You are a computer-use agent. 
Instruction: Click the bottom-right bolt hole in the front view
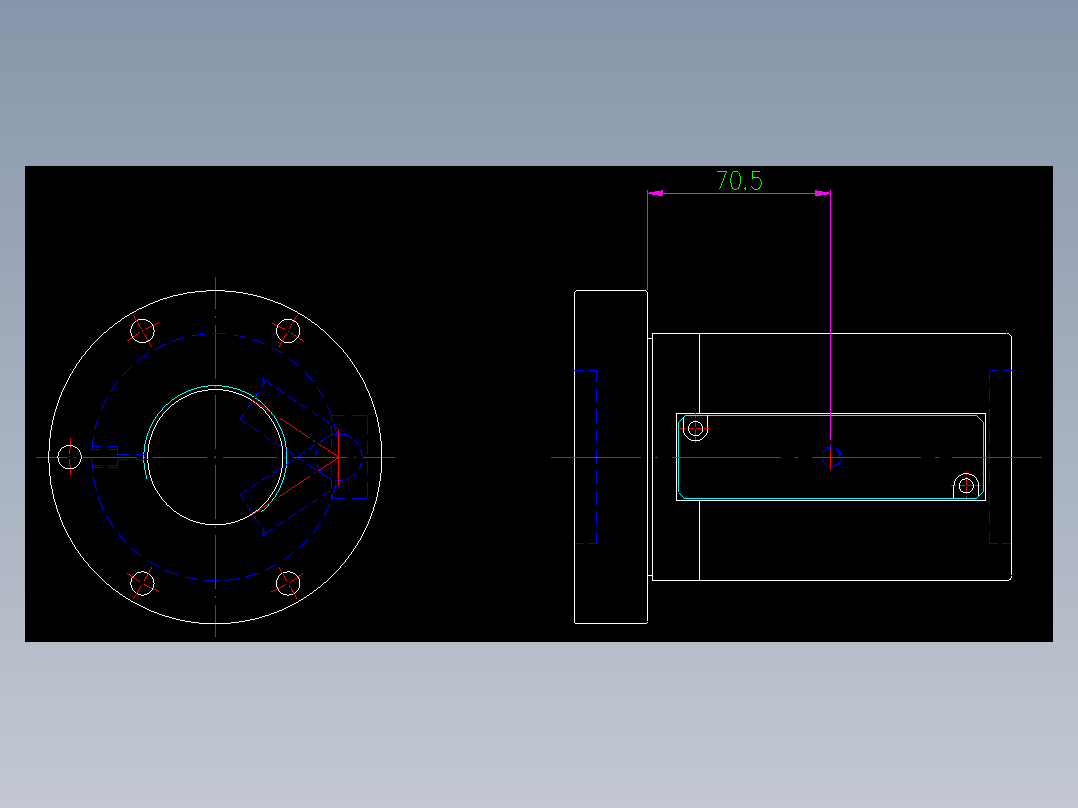(287, 581)
